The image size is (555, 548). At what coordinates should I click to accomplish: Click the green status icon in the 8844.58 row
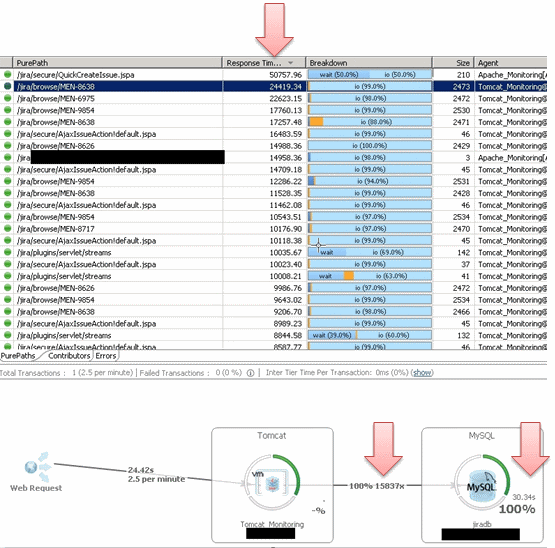7,335
